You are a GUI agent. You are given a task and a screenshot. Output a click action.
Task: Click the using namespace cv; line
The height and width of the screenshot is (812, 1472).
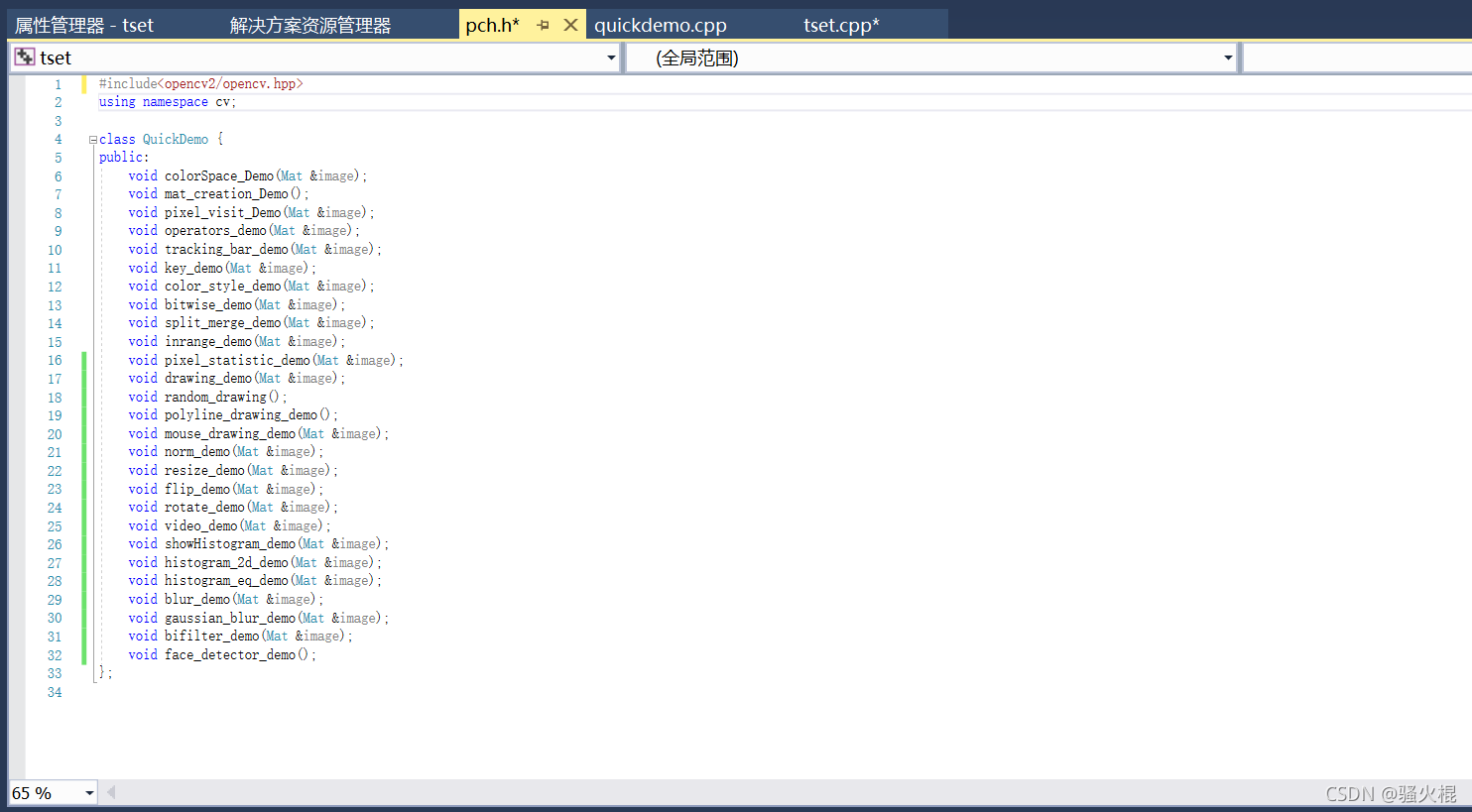tap(168, 101)
